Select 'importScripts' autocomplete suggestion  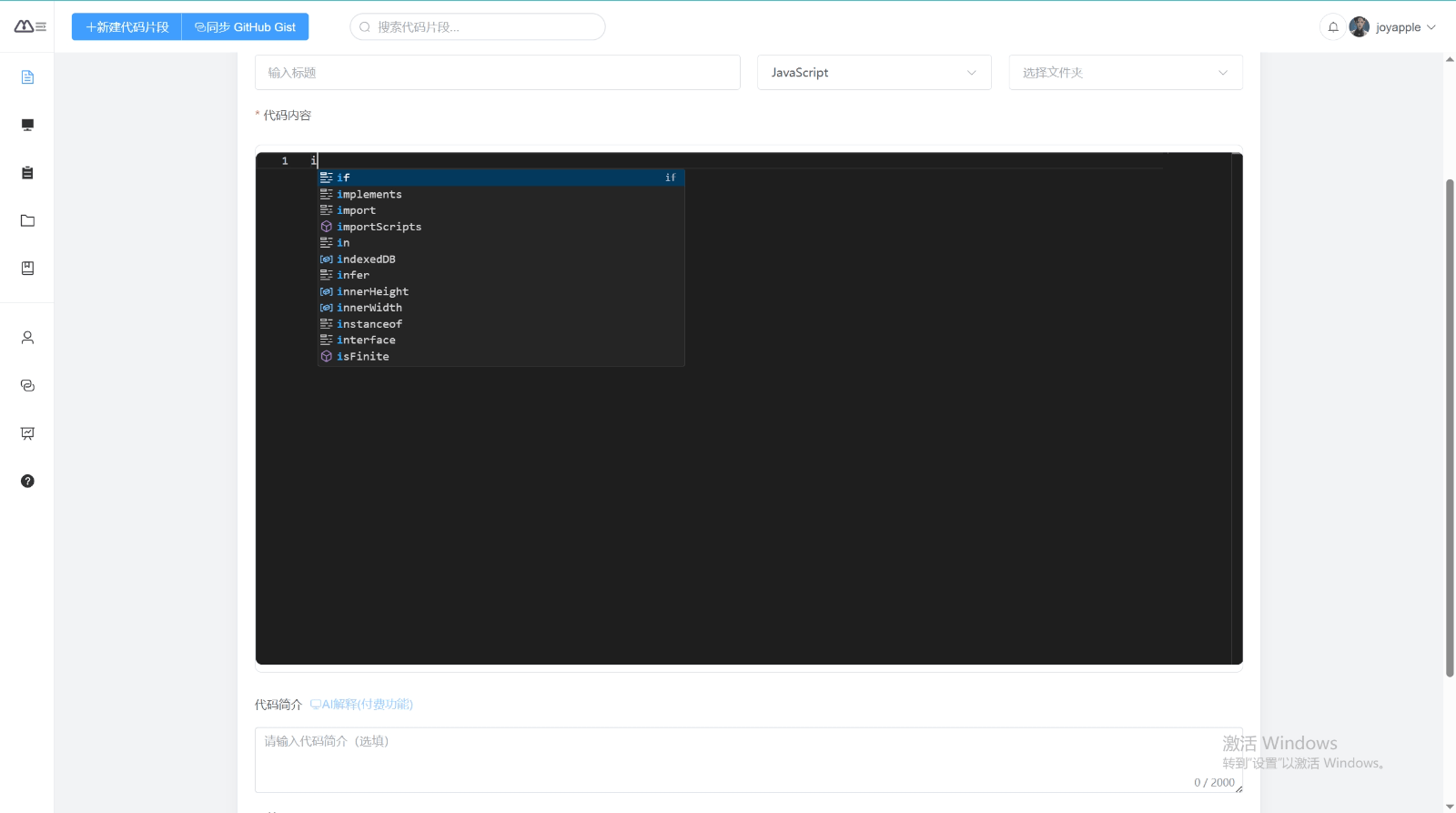500,227
